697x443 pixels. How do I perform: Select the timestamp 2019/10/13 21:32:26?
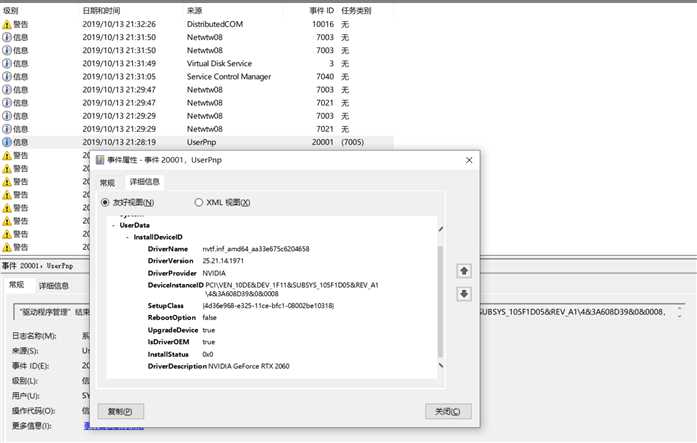point(119,24)
